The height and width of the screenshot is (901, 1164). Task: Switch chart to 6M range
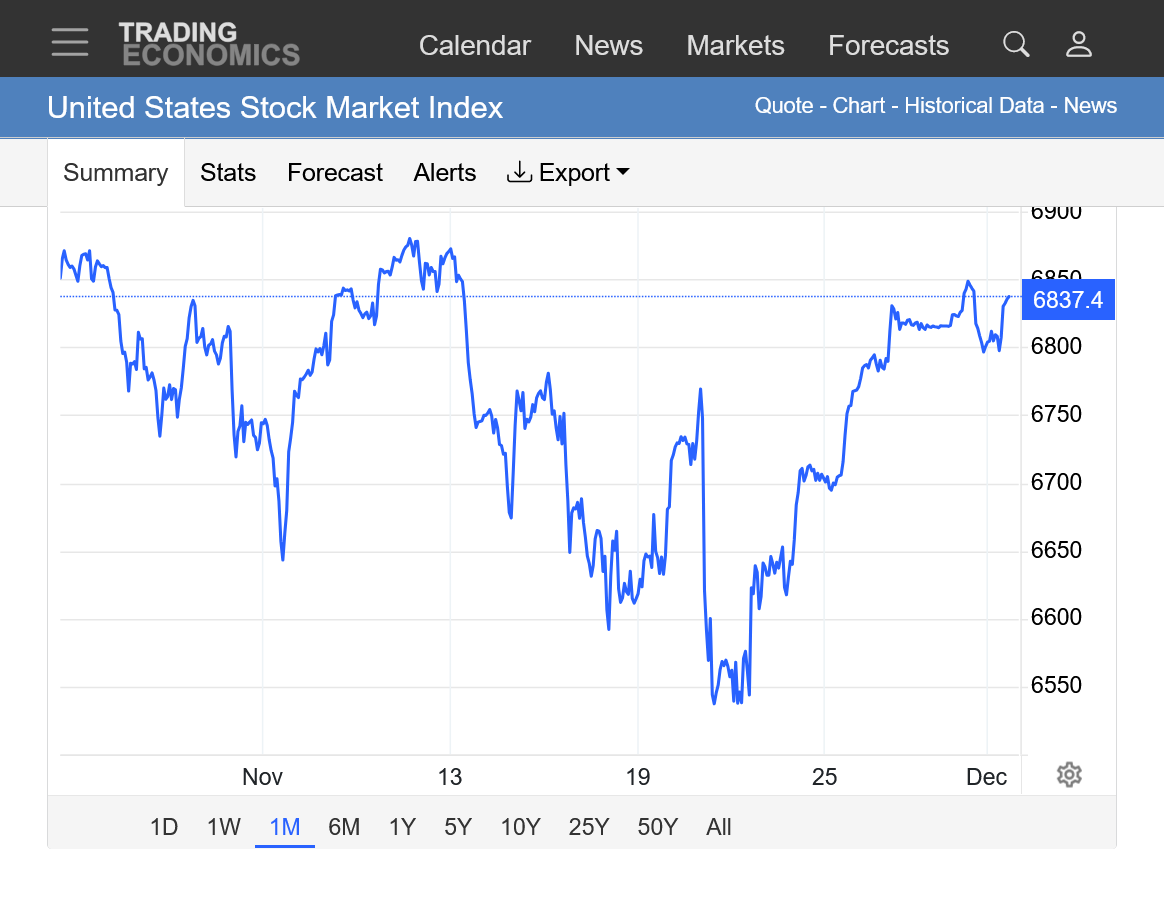click(x=344, y=827)
